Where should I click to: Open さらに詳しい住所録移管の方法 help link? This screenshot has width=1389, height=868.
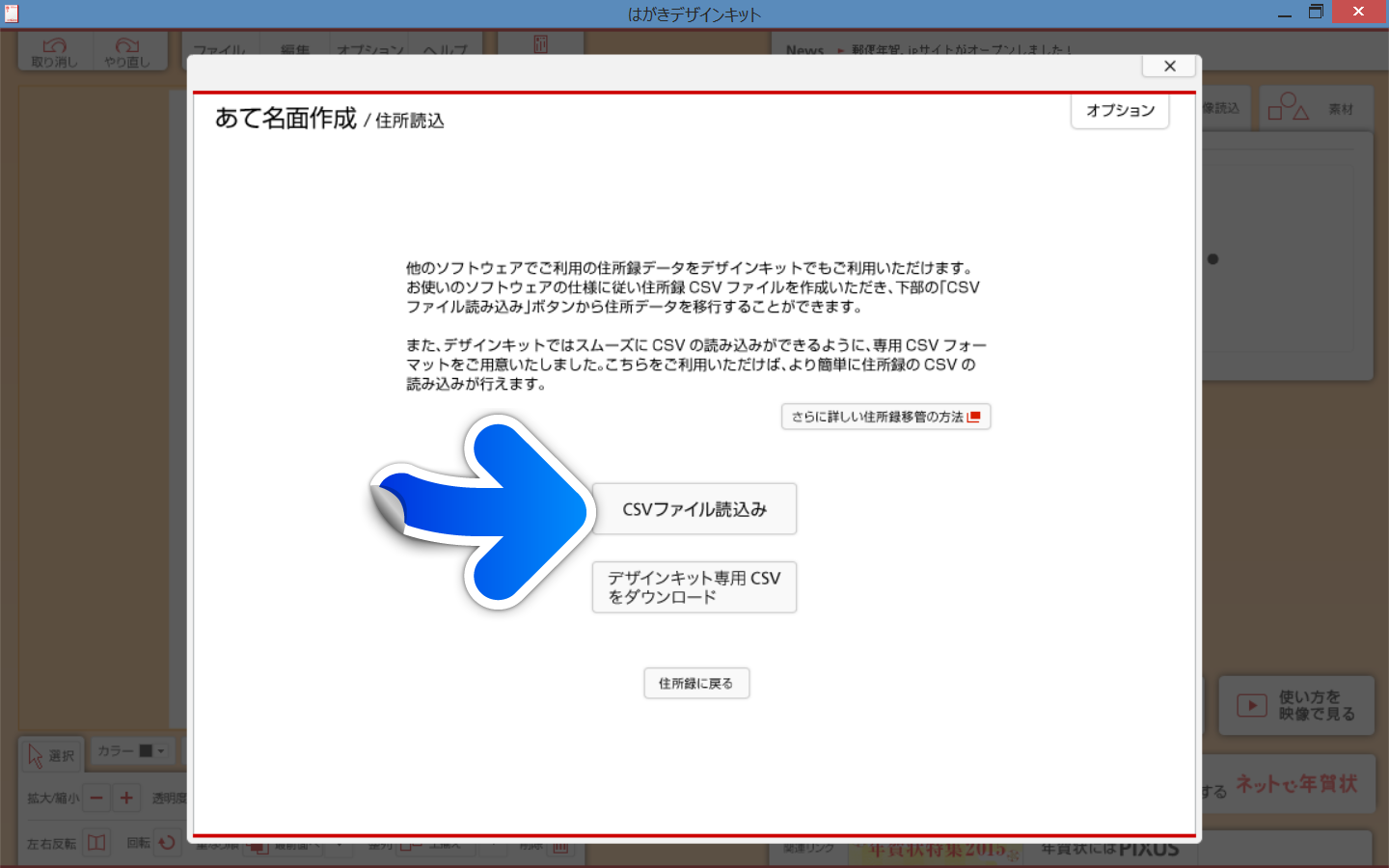pos(885,417)
